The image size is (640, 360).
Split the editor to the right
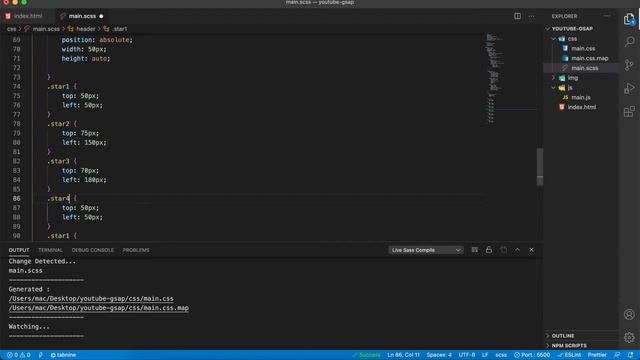517,16
